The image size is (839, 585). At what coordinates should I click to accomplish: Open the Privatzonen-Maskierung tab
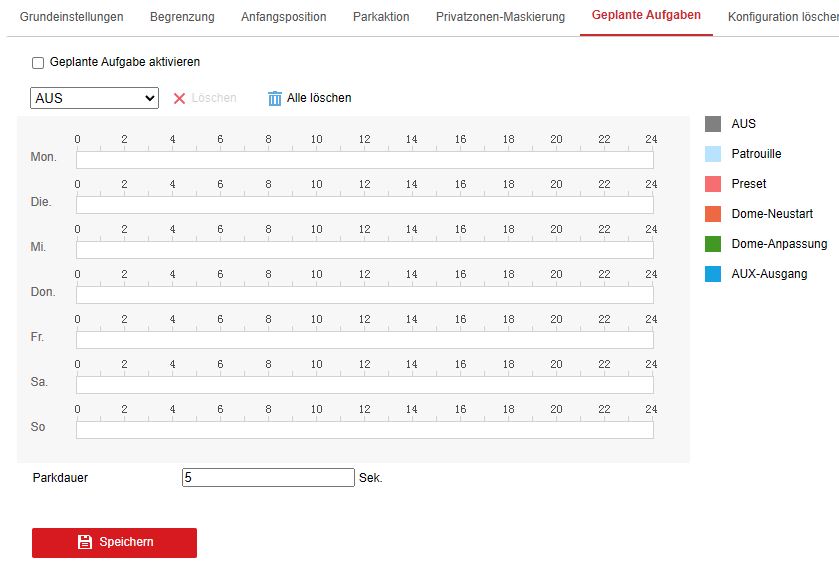point(500,17)
